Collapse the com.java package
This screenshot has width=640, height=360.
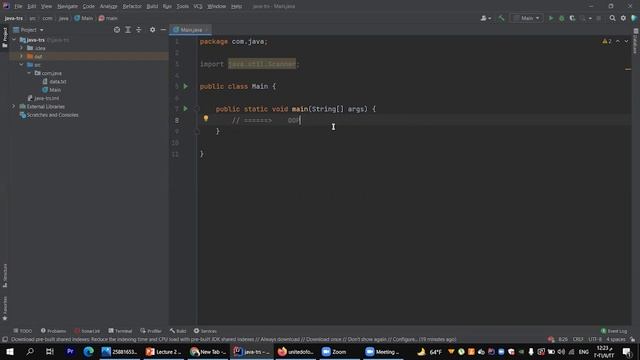coord(29,73)
